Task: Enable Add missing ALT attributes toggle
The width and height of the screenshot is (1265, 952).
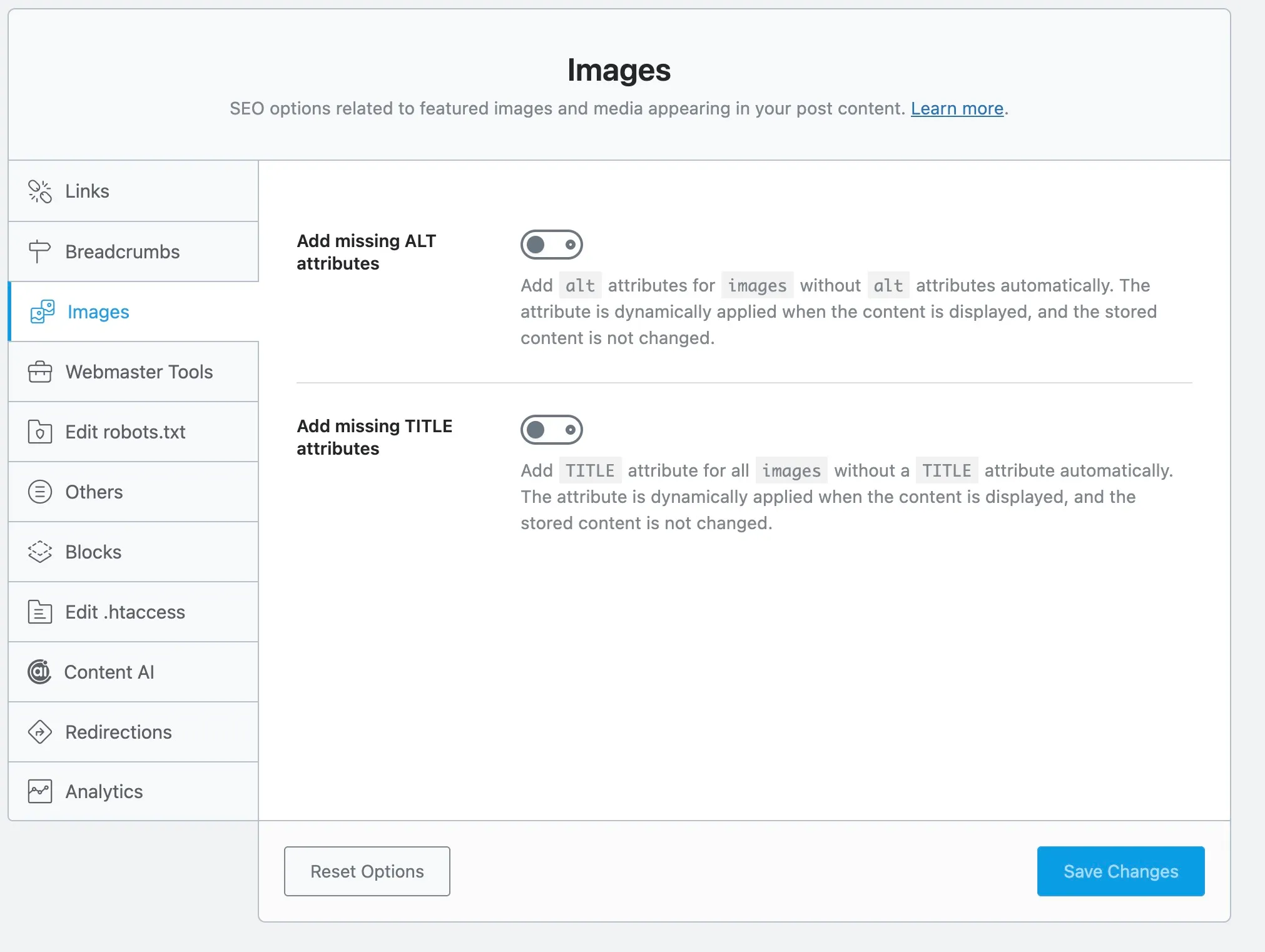Action: [x=551, y=245]
